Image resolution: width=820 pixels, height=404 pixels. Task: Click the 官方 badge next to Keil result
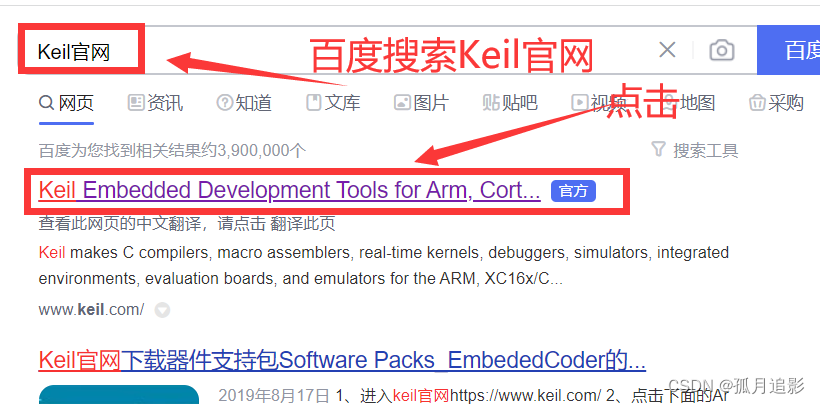[573, 191]
